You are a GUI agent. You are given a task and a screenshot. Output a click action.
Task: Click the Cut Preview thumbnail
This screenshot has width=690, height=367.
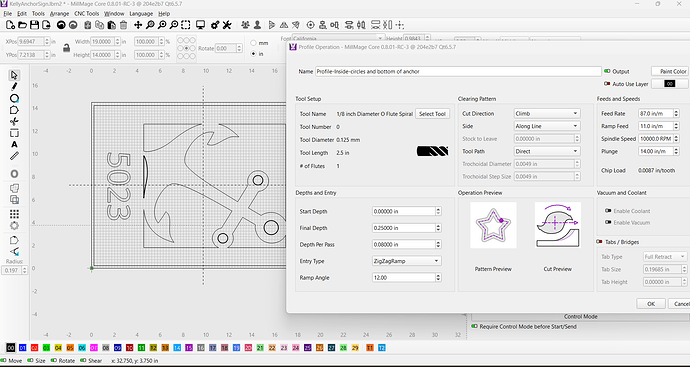coord(558,225)
